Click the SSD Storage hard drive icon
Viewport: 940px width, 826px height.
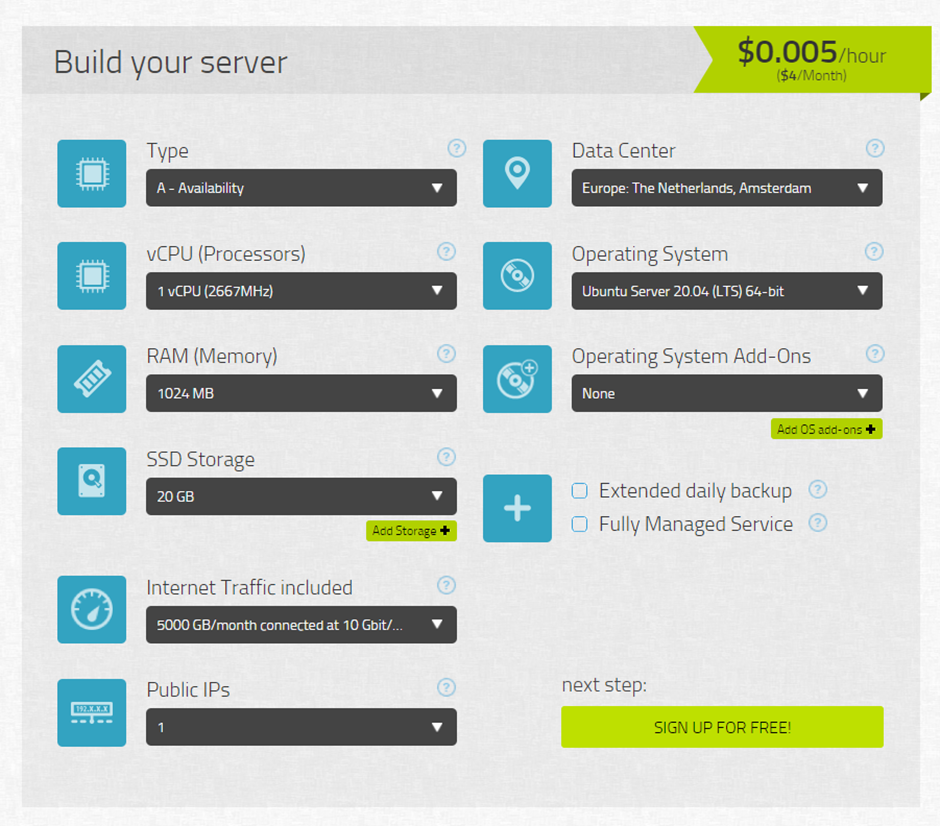coord(92,481)
